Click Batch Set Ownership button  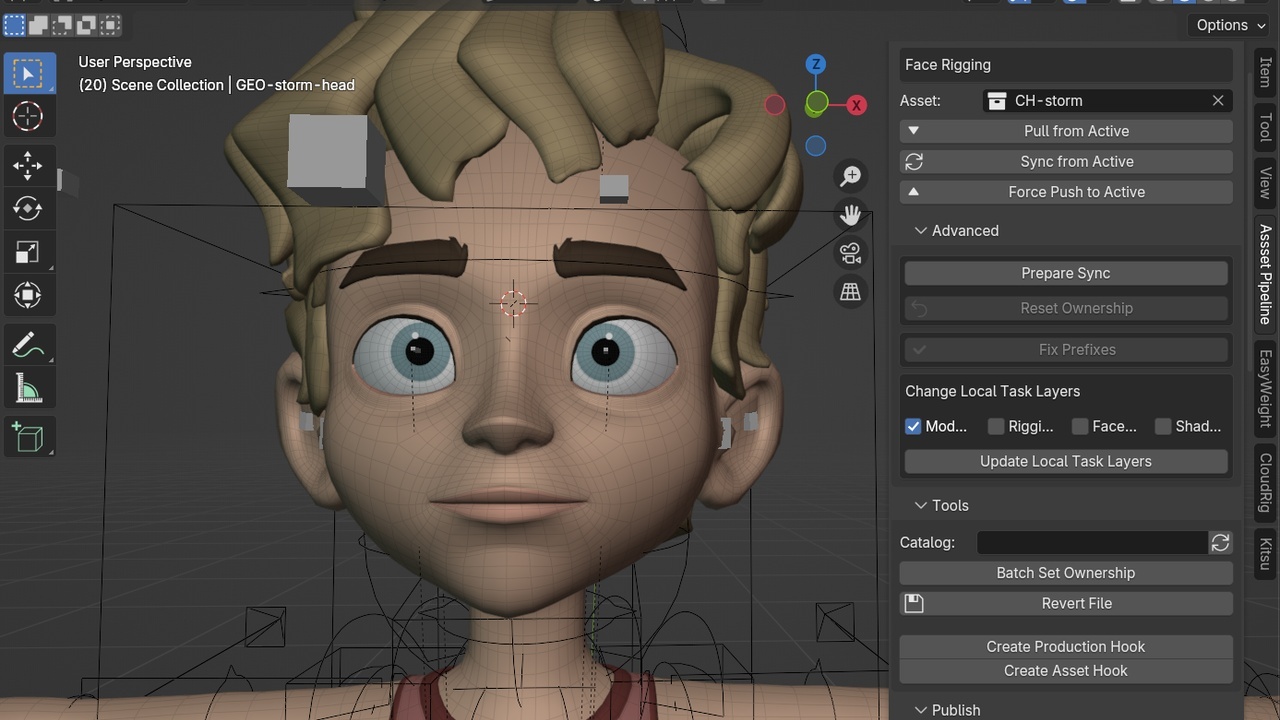[1066, 573]
